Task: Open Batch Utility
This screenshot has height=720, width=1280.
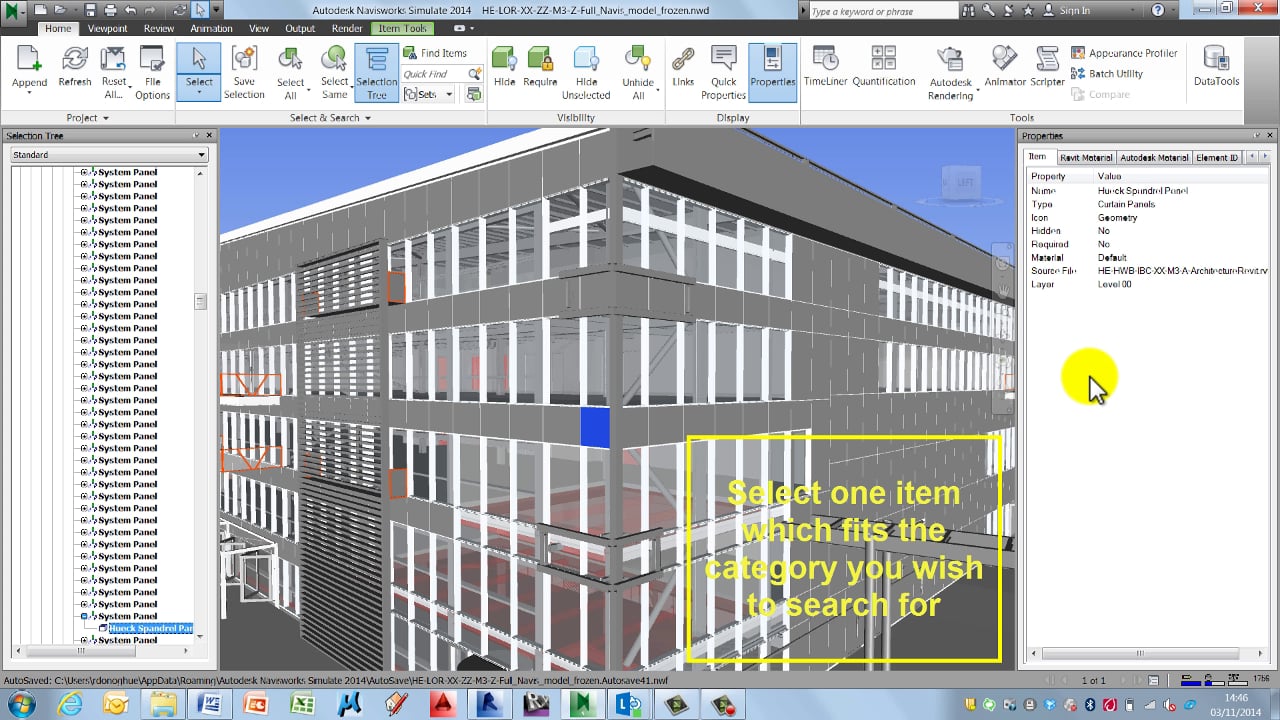Action: [x=1107, y=74]
